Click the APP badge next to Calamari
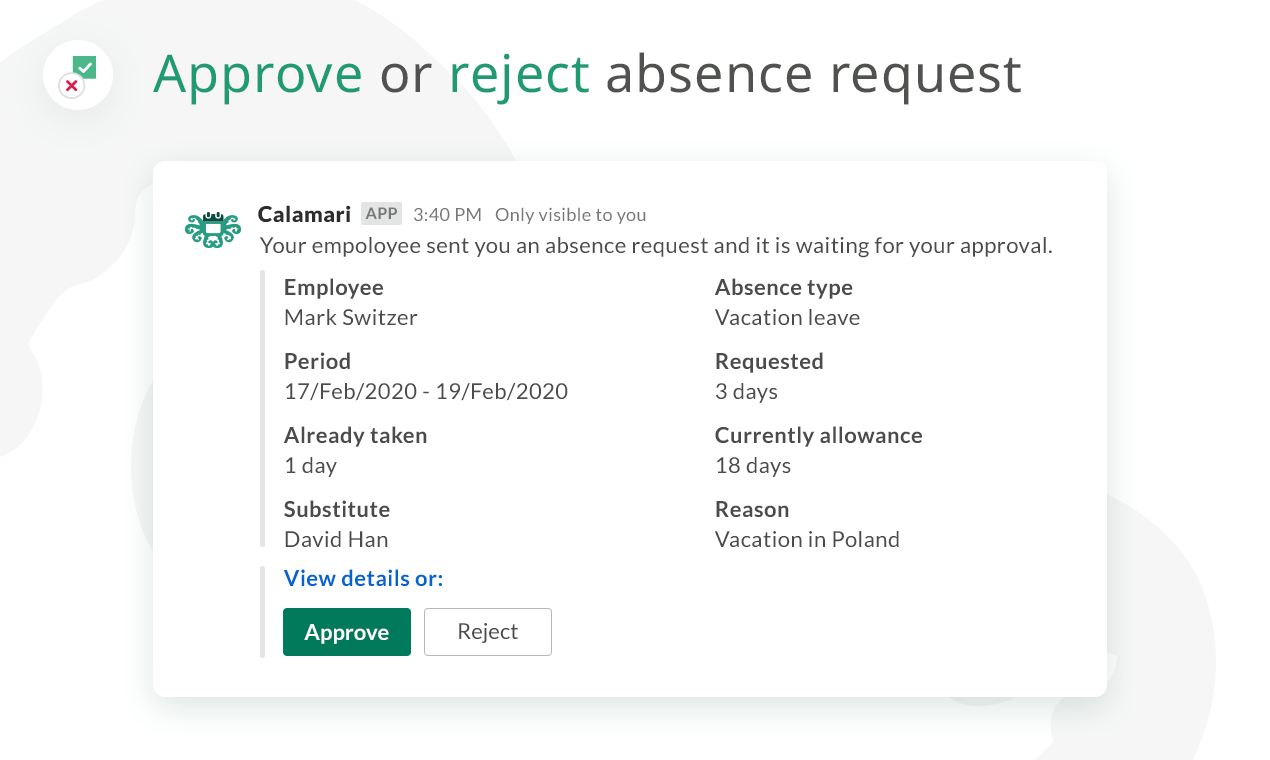1270x760 pixels. coord(382,214)
